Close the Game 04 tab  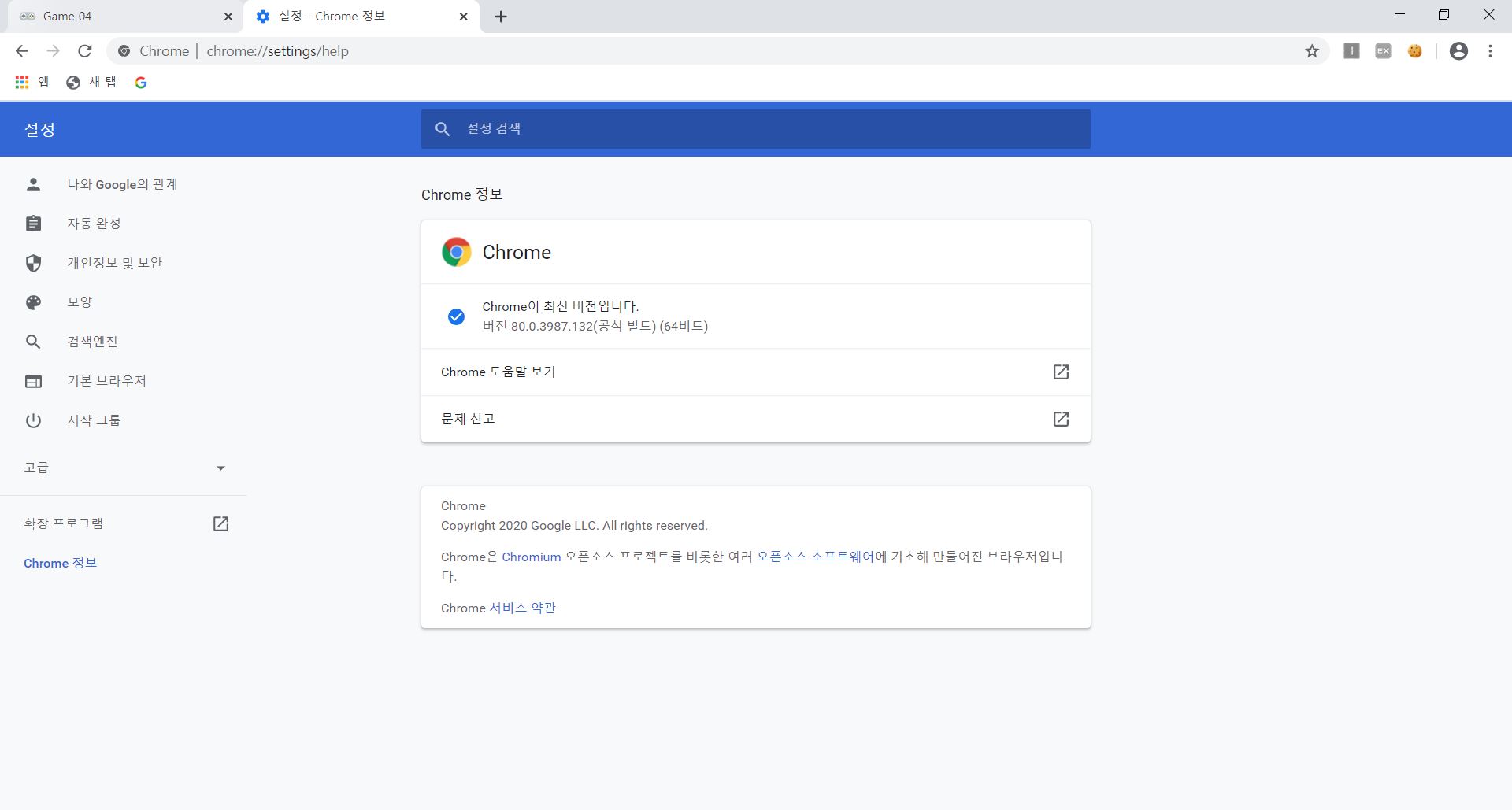pyautogui.click(x=228, y=17)
